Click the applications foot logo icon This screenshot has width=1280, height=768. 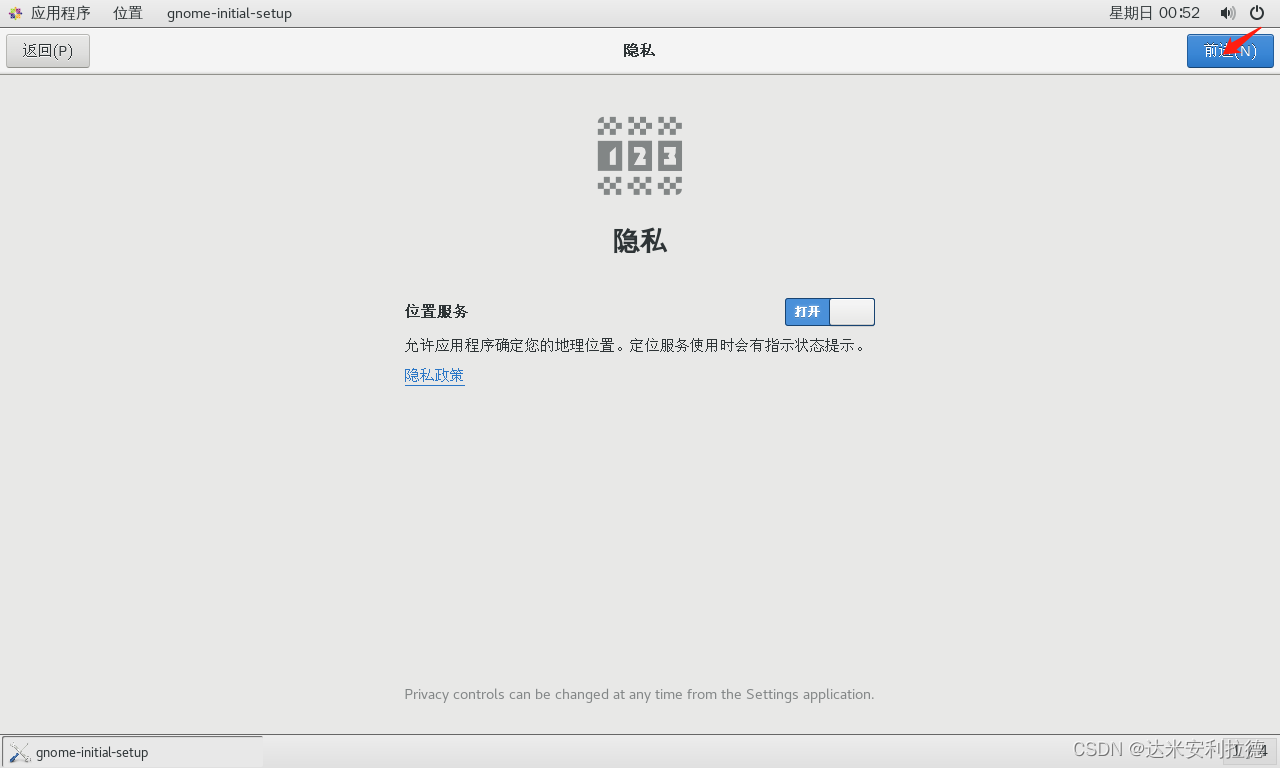(x=15, y=13)
